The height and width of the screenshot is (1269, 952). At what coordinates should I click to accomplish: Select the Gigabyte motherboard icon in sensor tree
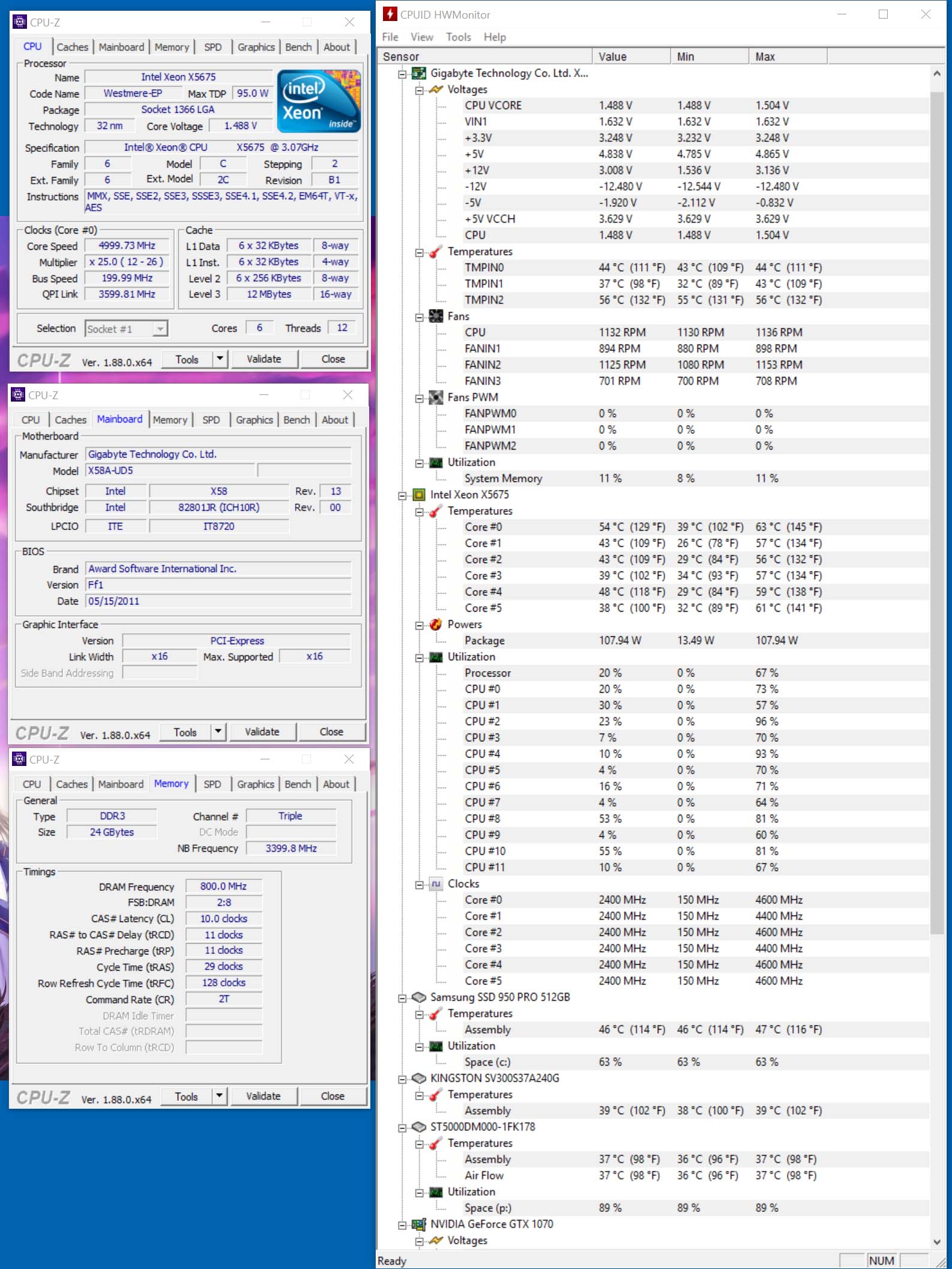(x=419, y=73)
